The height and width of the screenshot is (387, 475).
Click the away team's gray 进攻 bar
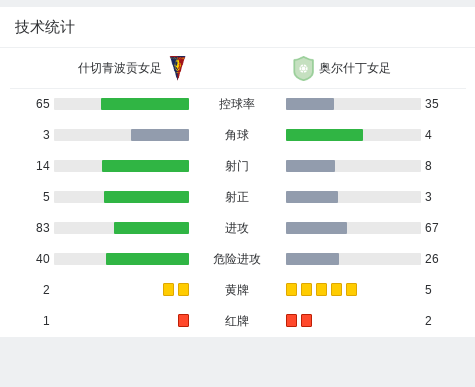click(316, 228)
